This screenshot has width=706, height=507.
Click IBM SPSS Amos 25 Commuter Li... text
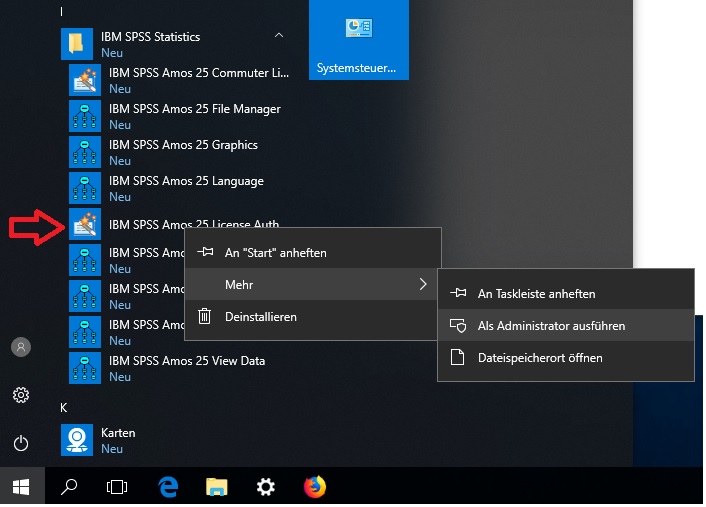coord(199,73)
